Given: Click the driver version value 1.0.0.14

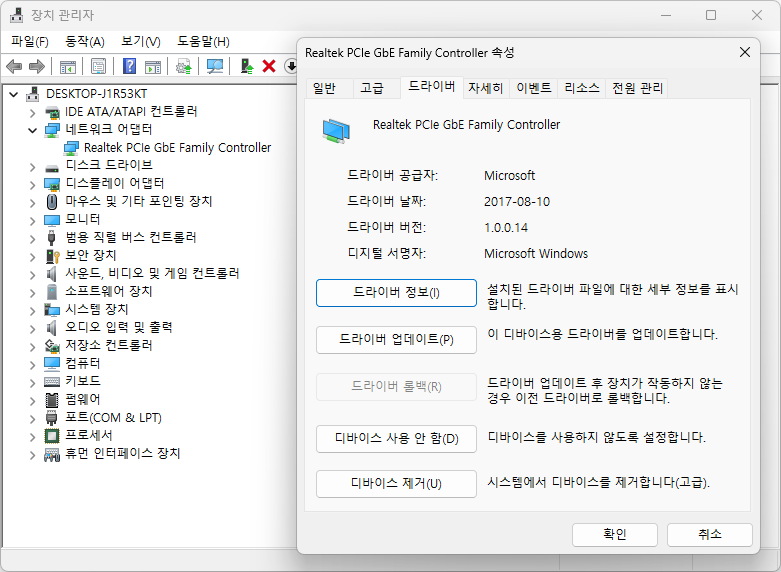Looking at the screenshot, I should point(506,228).
